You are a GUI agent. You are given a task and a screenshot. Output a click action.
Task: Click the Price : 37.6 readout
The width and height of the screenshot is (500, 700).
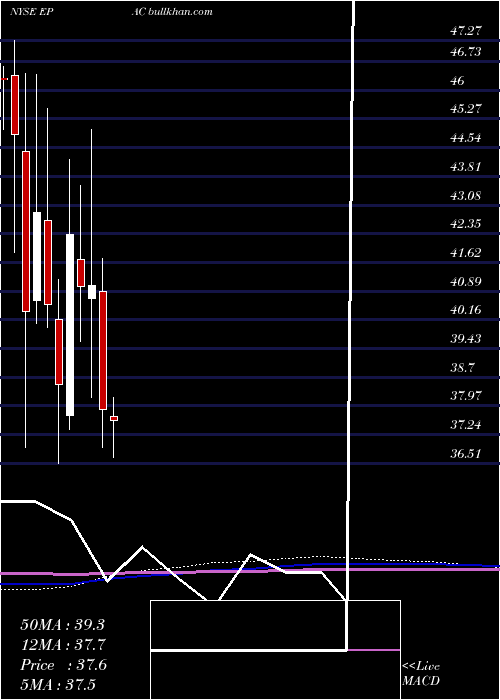point(63,665)
